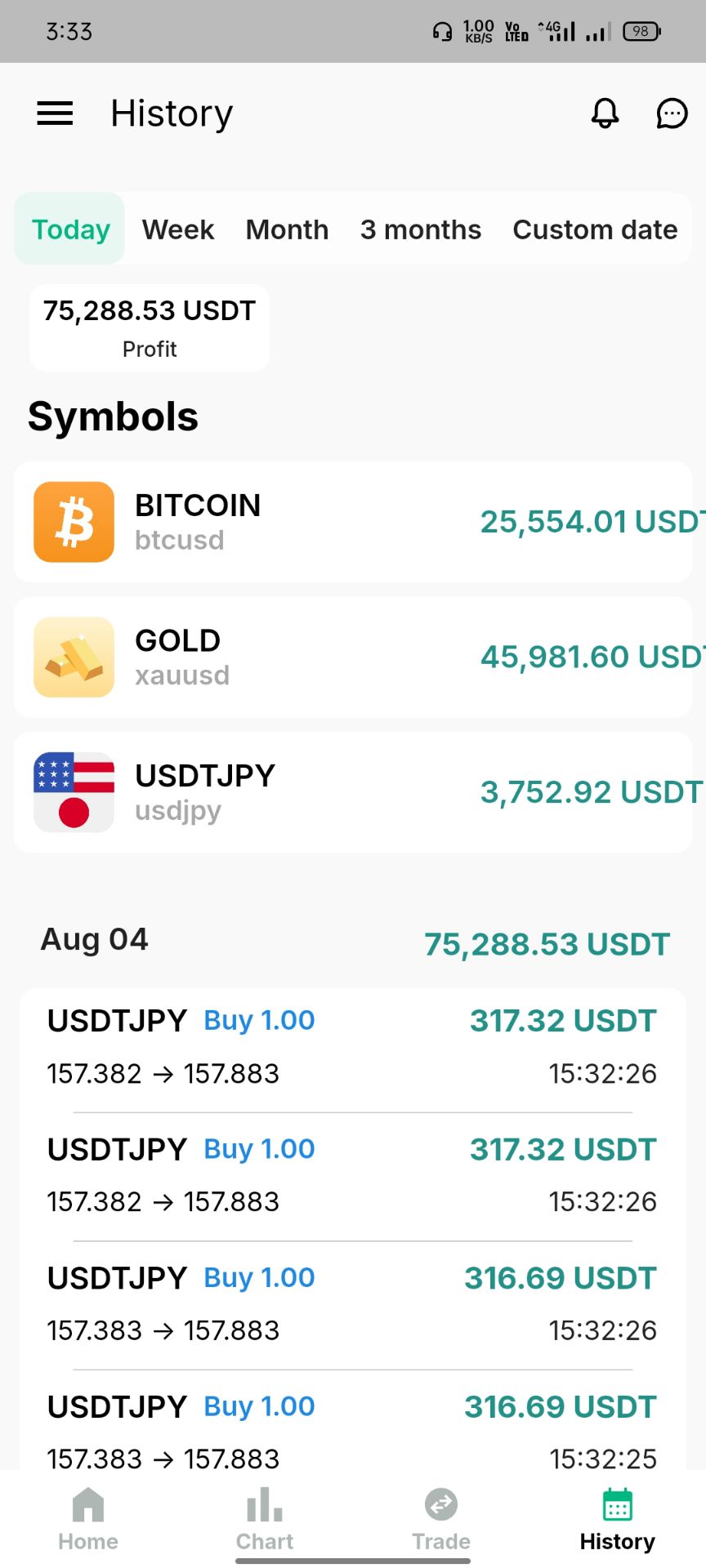This screenshot has width=706, height=1568.
Task: Select the History calendar icon
Action: pyautogui.click(x=618, y=1505)
